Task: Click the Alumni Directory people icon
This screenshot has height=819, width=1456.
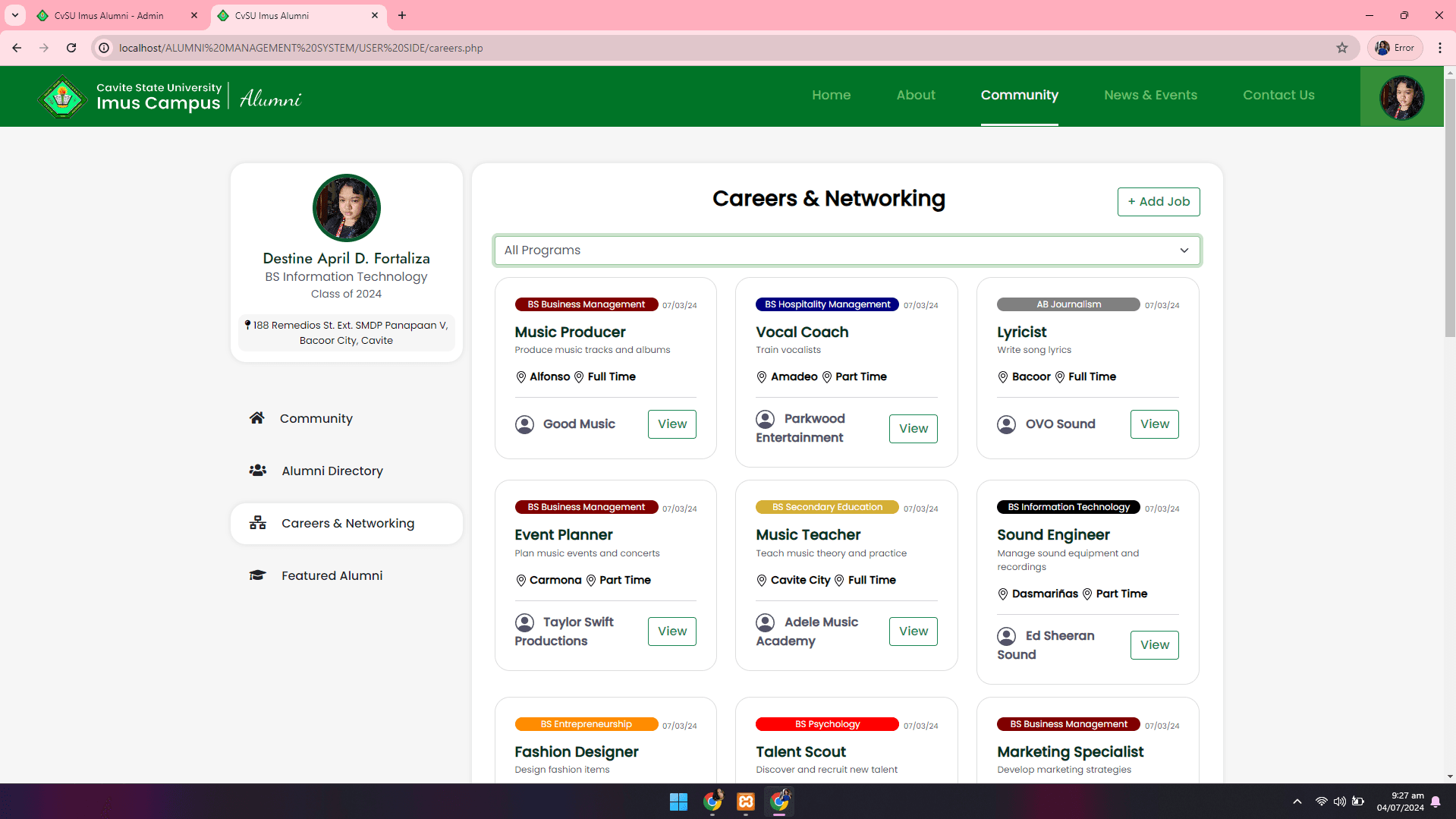Action: pos(258,471)
